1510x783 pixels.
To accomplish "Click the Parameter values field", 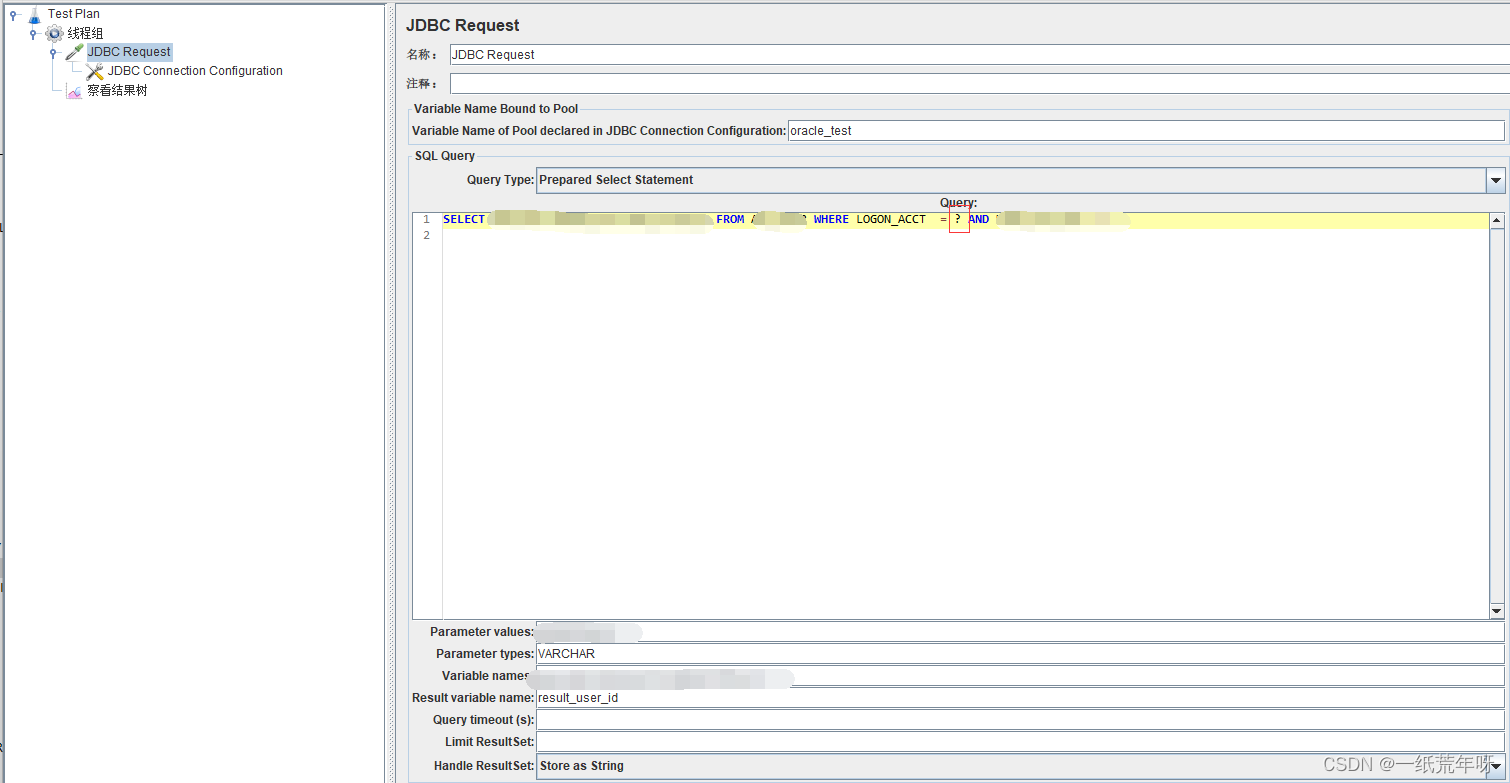I will pyautogui.click(x=1020, y=632).
